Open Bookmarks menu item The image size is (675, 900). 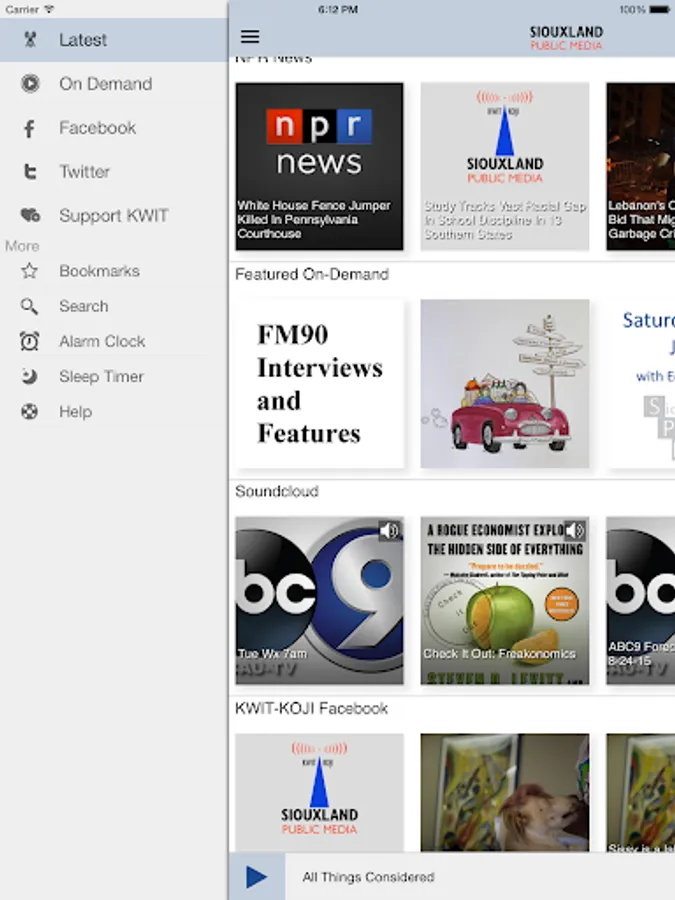[114, 271]
